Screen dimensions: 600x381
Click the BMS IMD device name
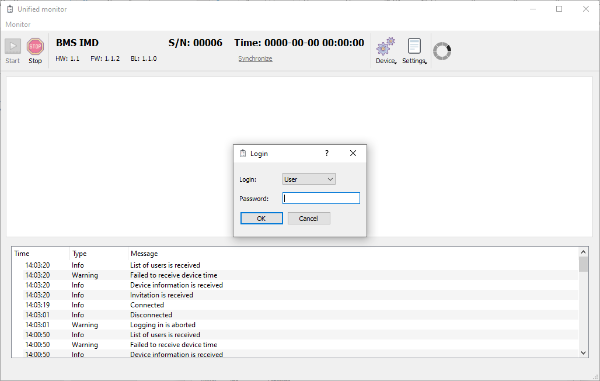click(77, 42)
